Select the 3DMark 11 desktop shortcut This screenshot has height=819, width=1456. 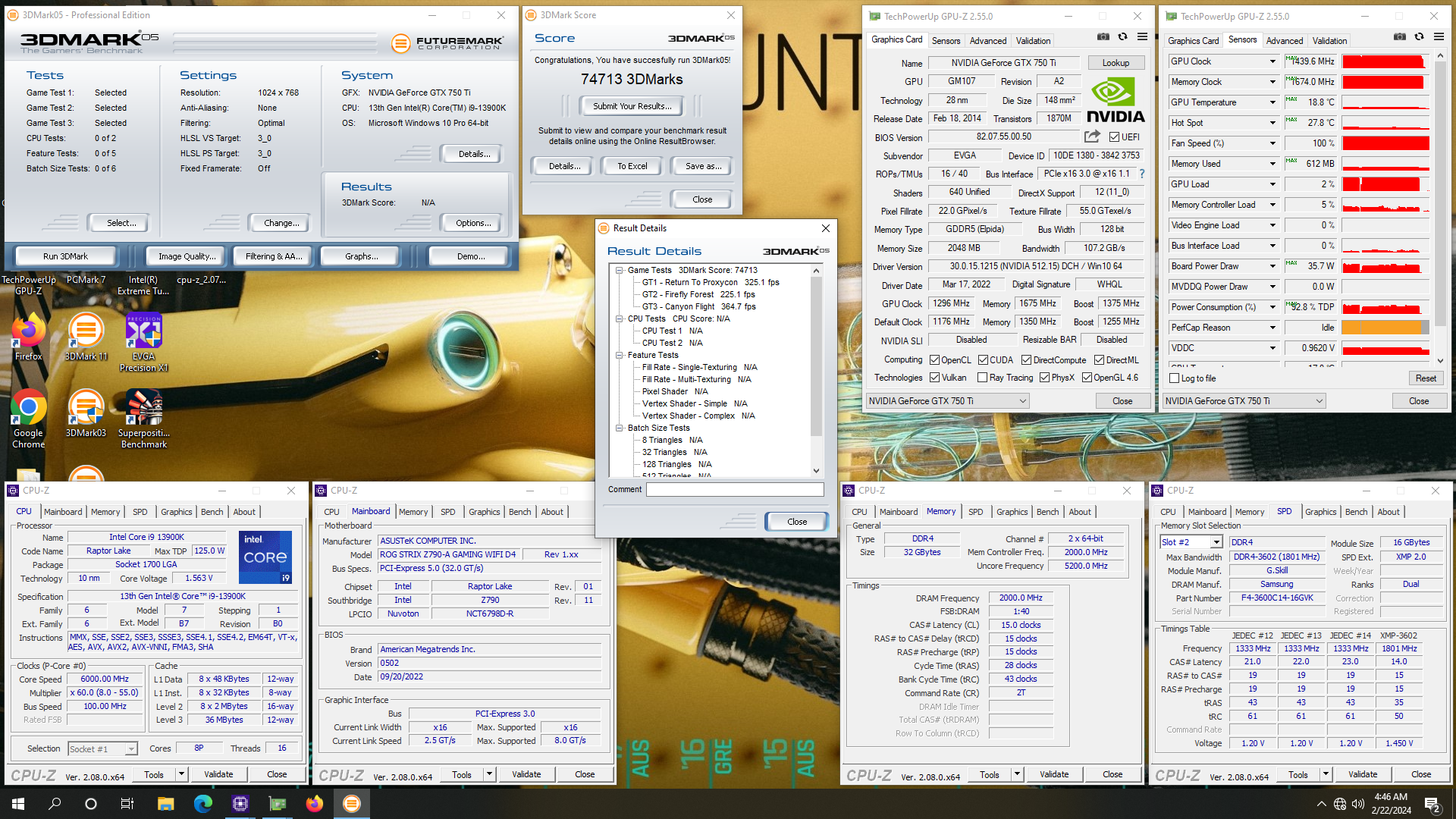coord(86,337)
